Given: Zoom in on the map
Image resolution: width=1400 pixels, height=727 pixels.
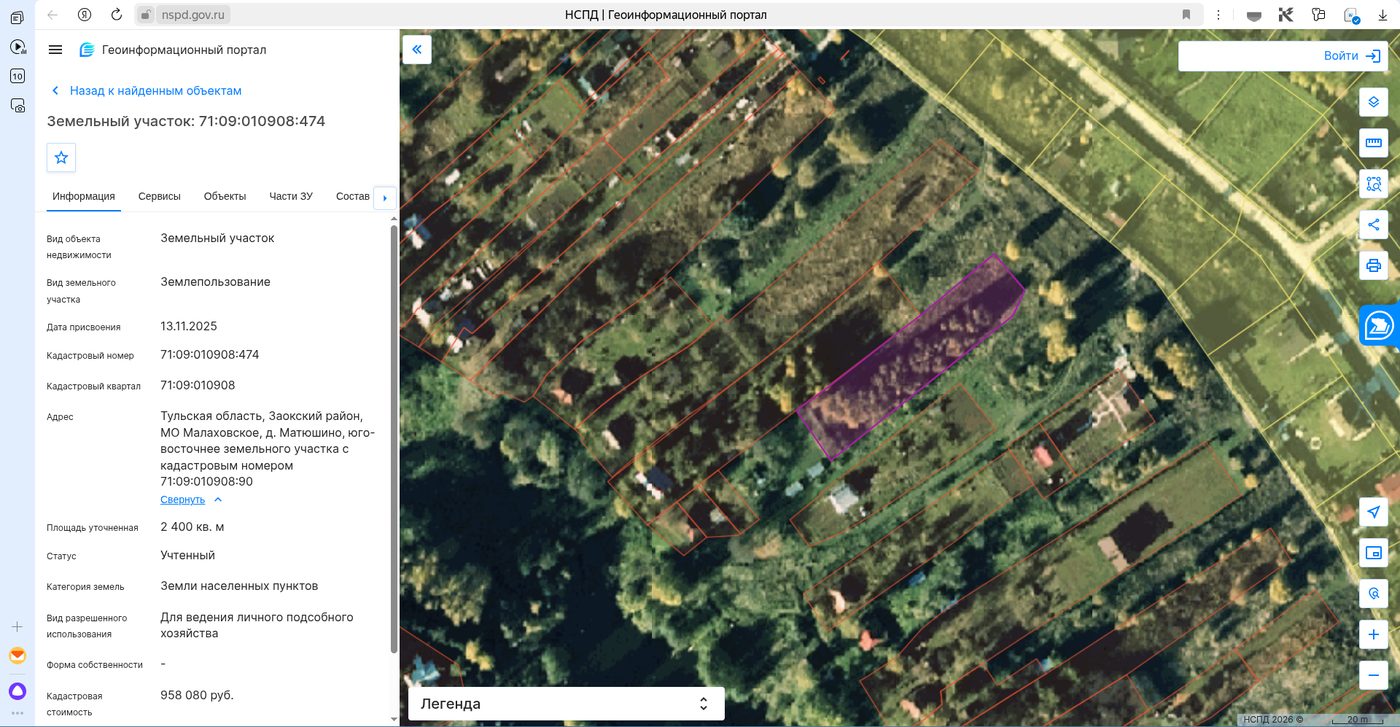Looking at the screenshot, I should [x=1374, y=635].
